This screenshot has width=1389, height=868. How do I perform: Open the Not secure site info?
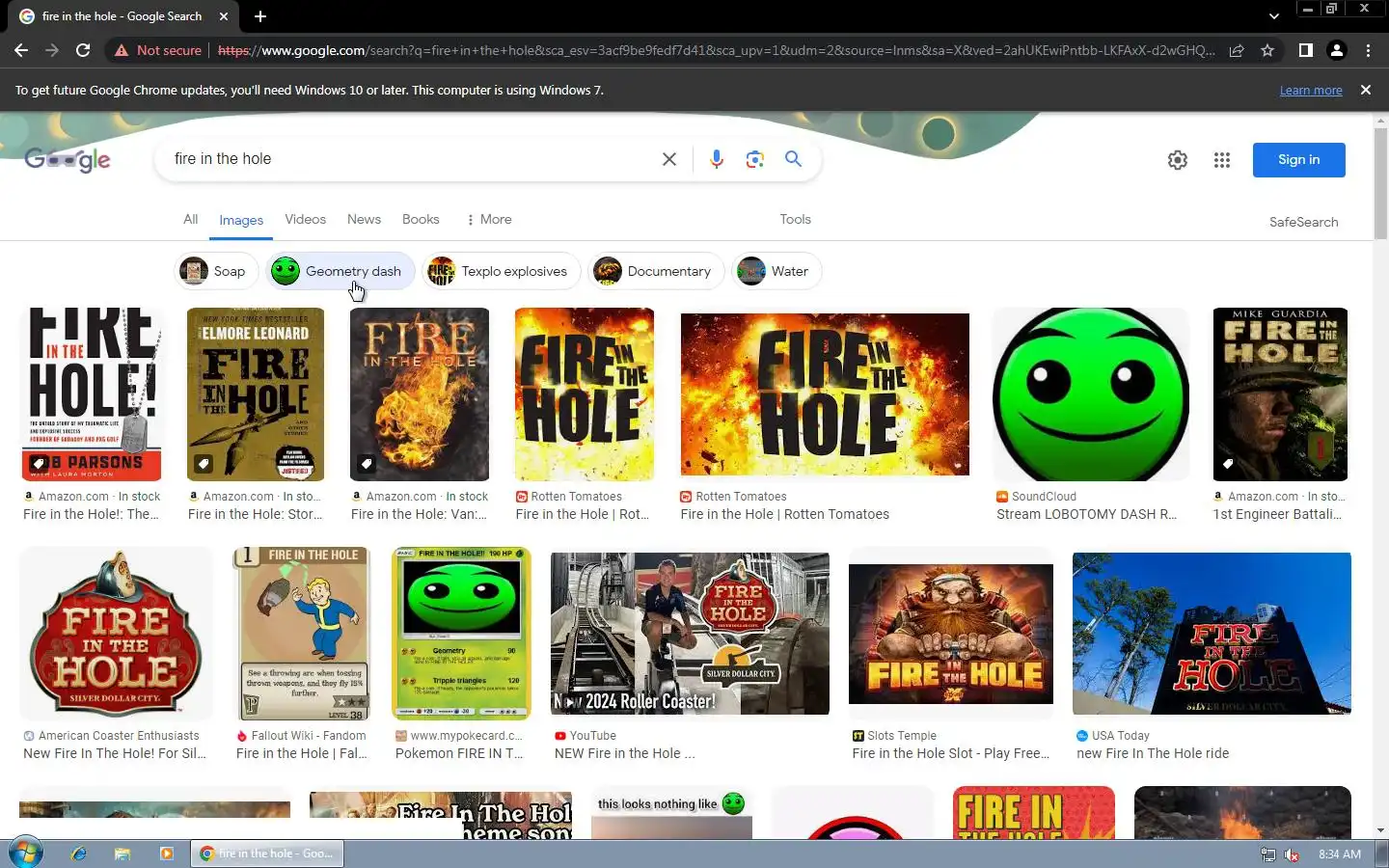point(158,50)
